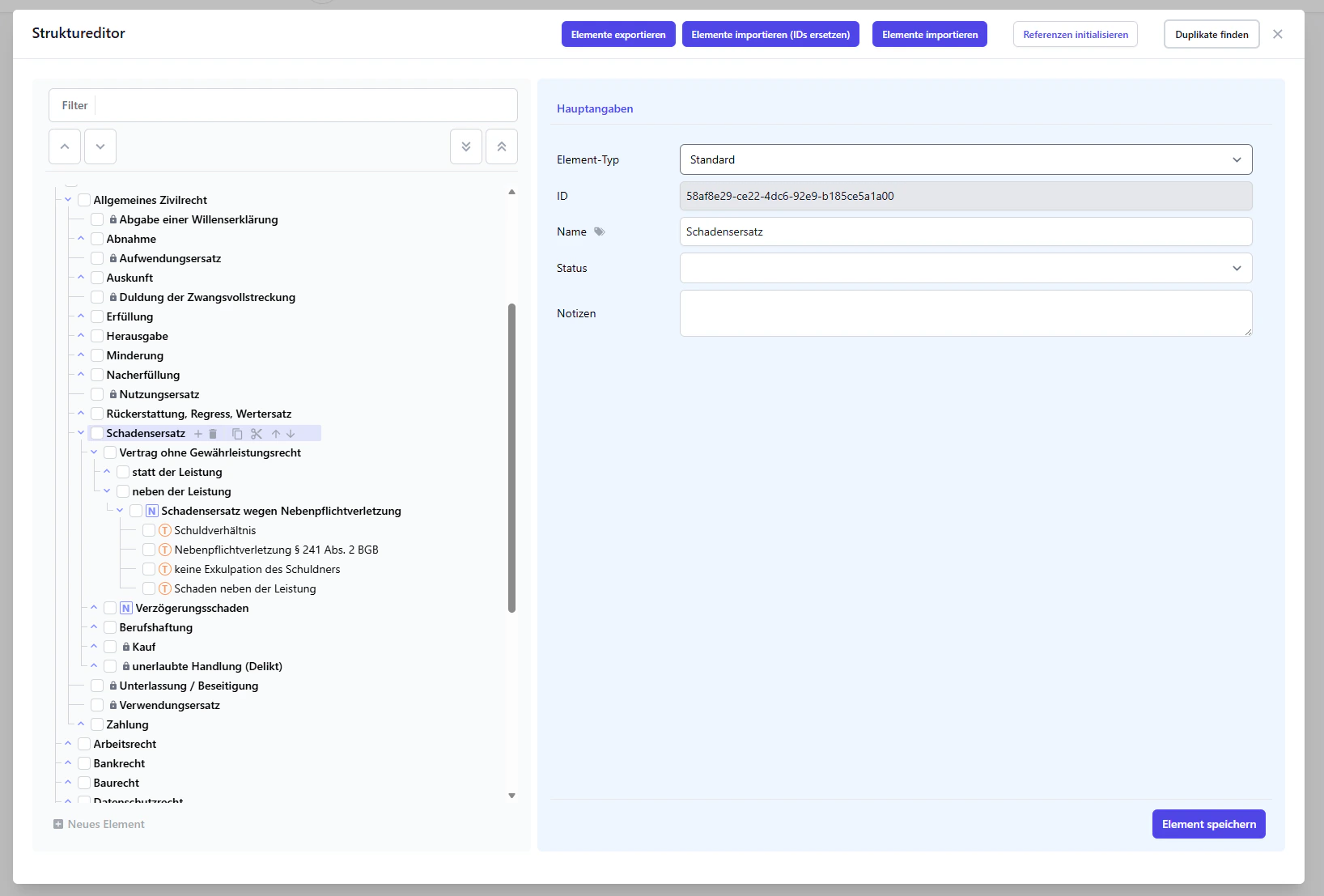Click lock icon next to Kauf
The image size is (1324, 896).
[x=126, y=647]
